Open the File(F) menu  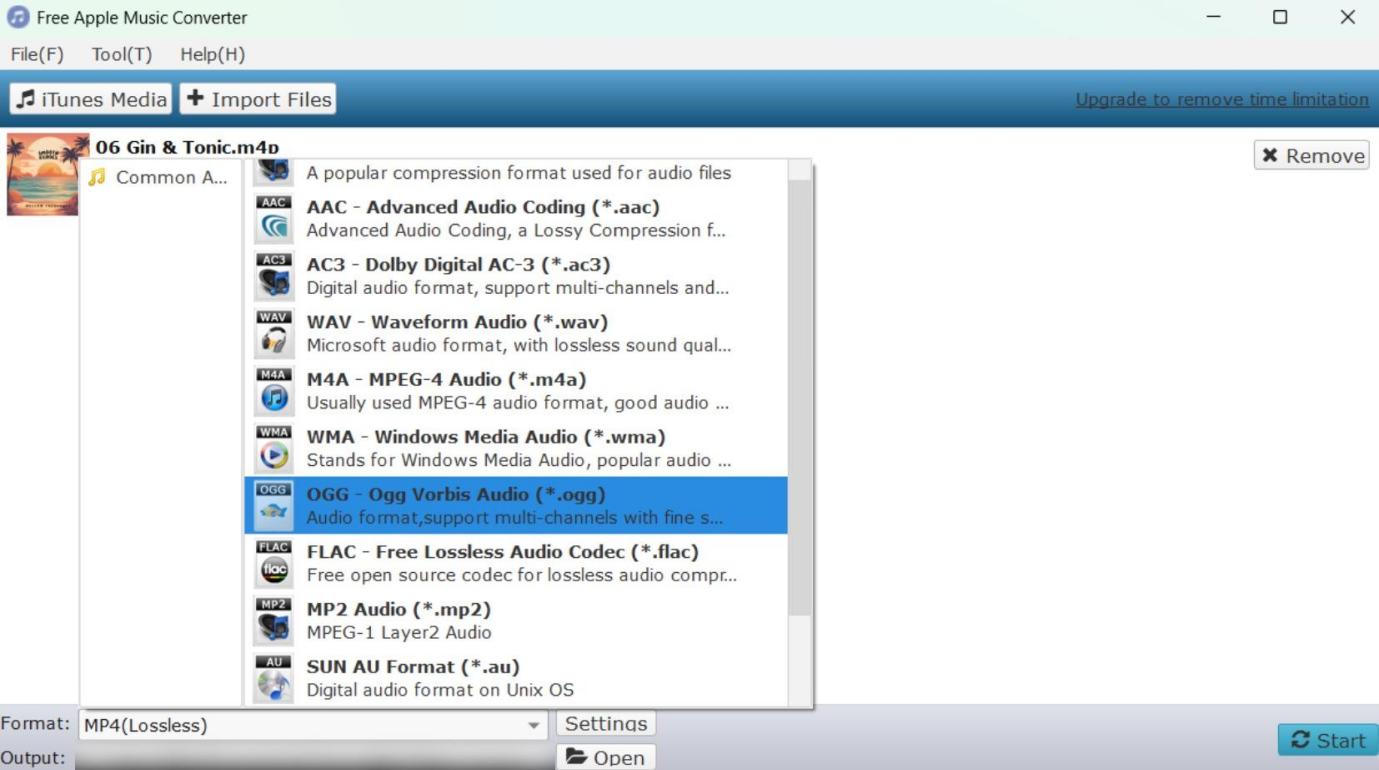[37, 55]
